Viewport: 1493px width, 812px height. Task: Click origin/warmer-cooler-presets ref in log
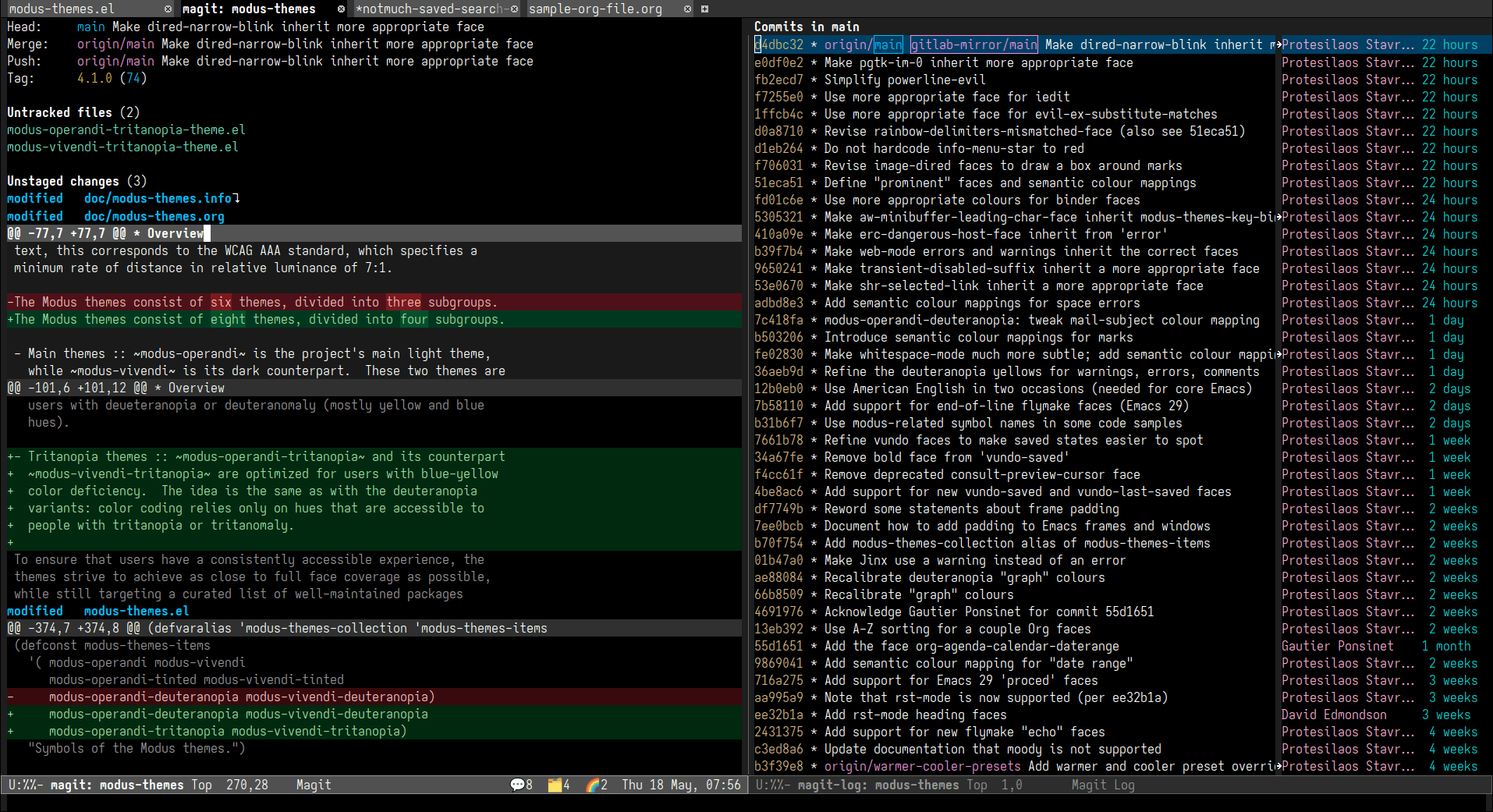pos(922,766)
